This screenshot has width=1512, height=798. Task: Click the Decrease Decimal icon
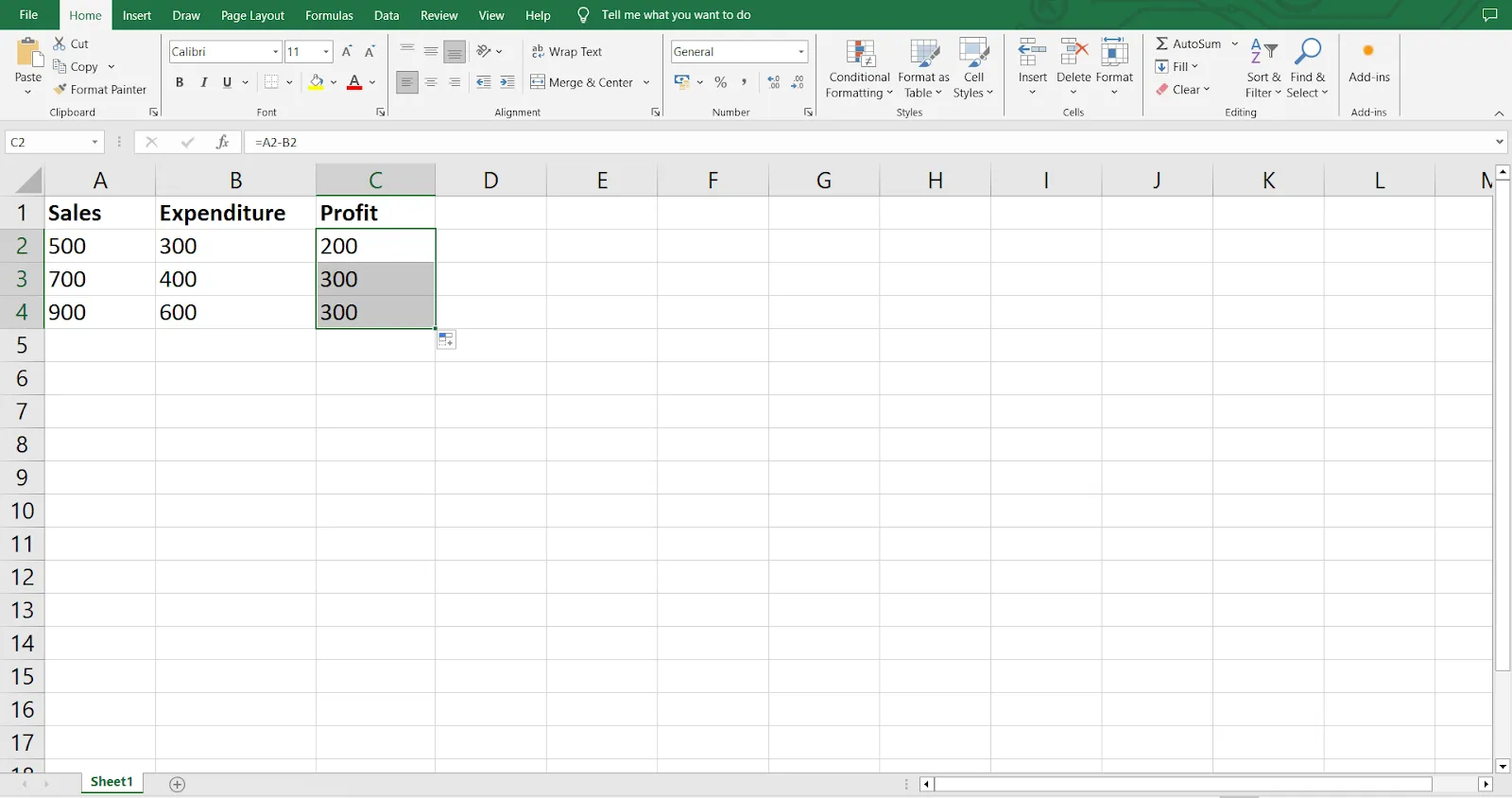tap(798, 82)
